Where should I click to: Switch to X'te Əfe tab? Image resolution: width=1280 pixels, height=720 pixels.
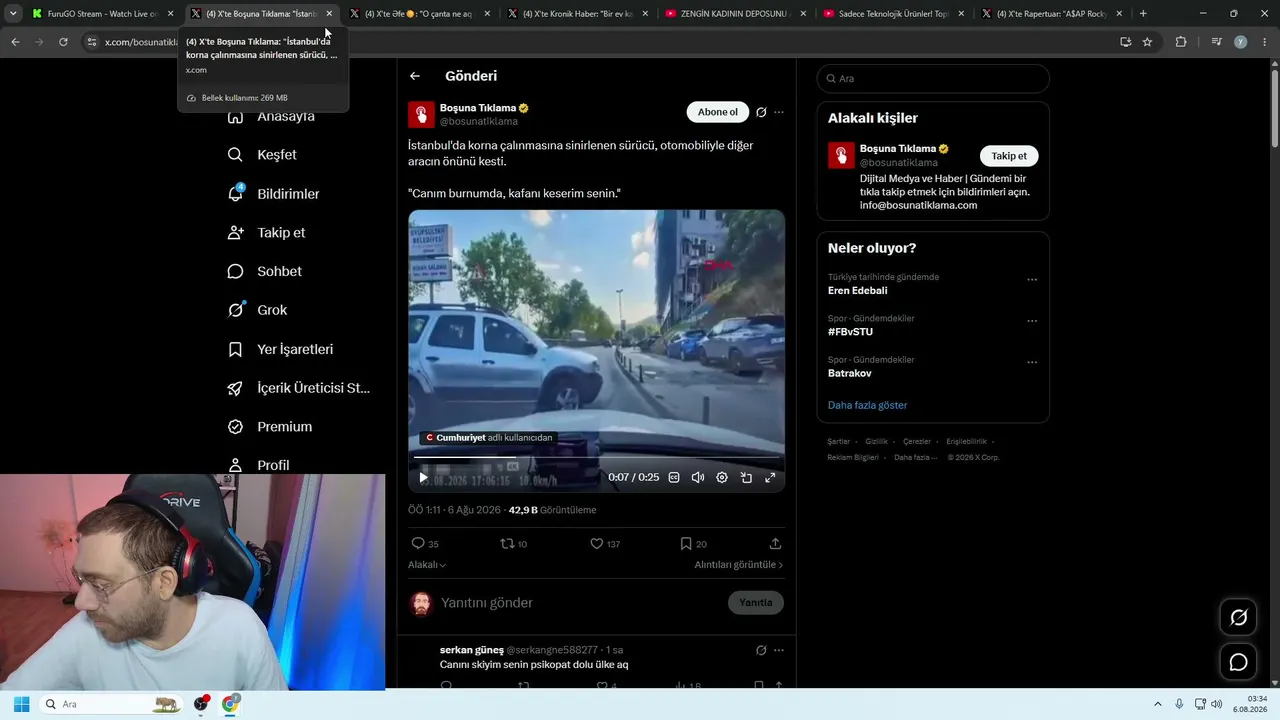(420, 14)
